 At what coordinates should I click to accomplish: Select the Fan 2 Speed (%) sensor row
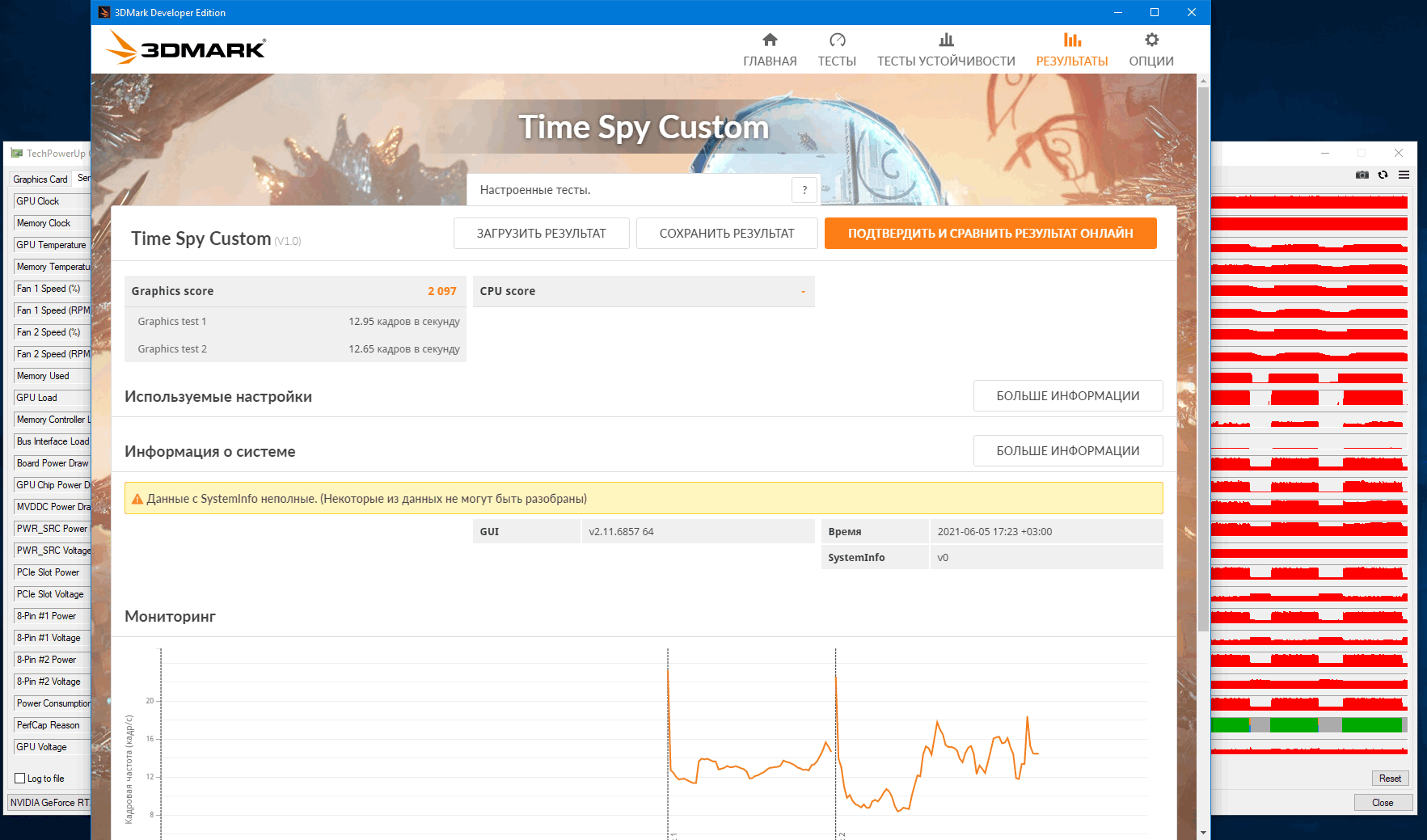[x=52, y=332]
